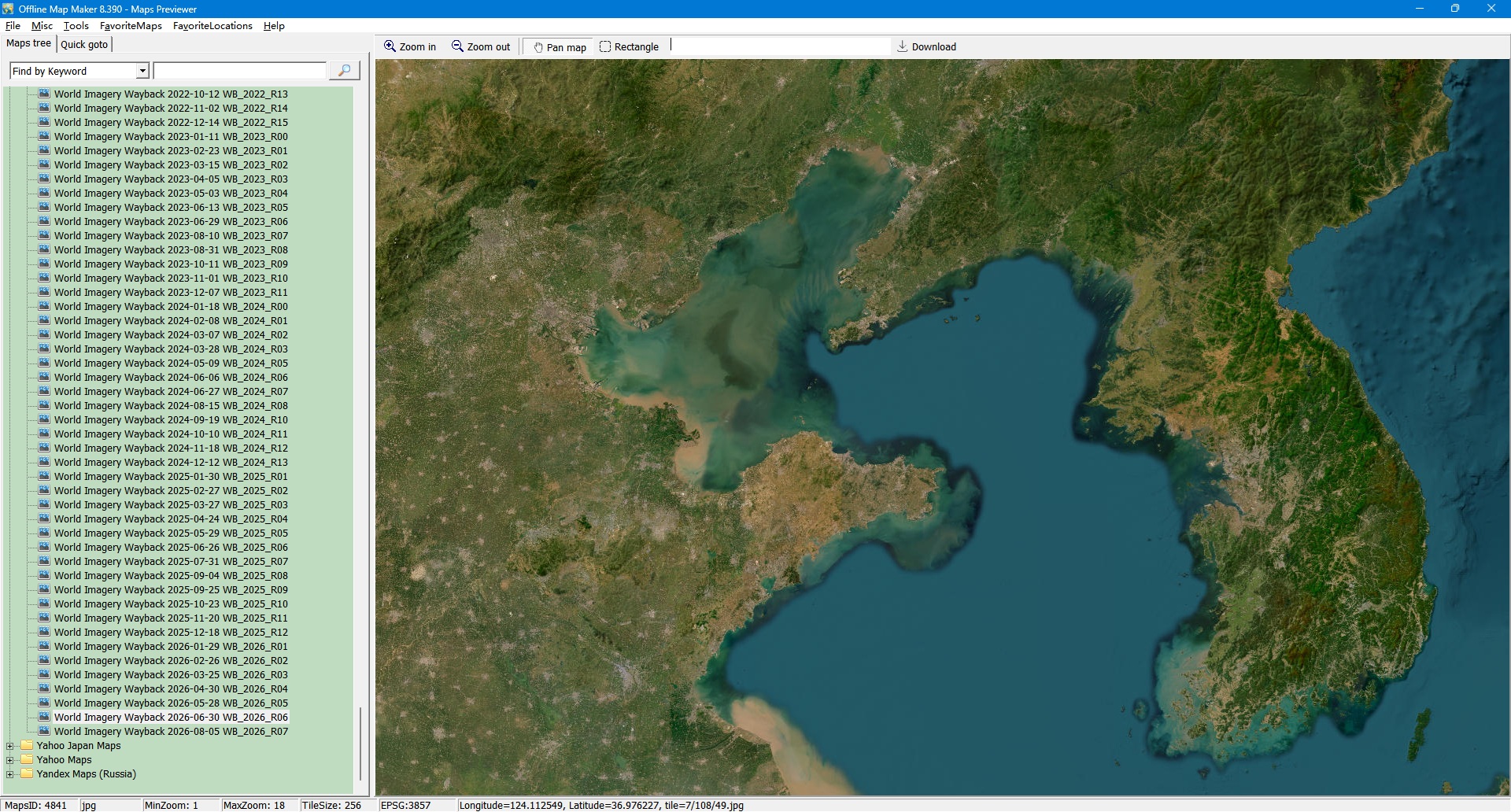The width and height of the screenshot is (1511, 812).
Task: Select the Rectangle selection tool
Action: [605, 46]
